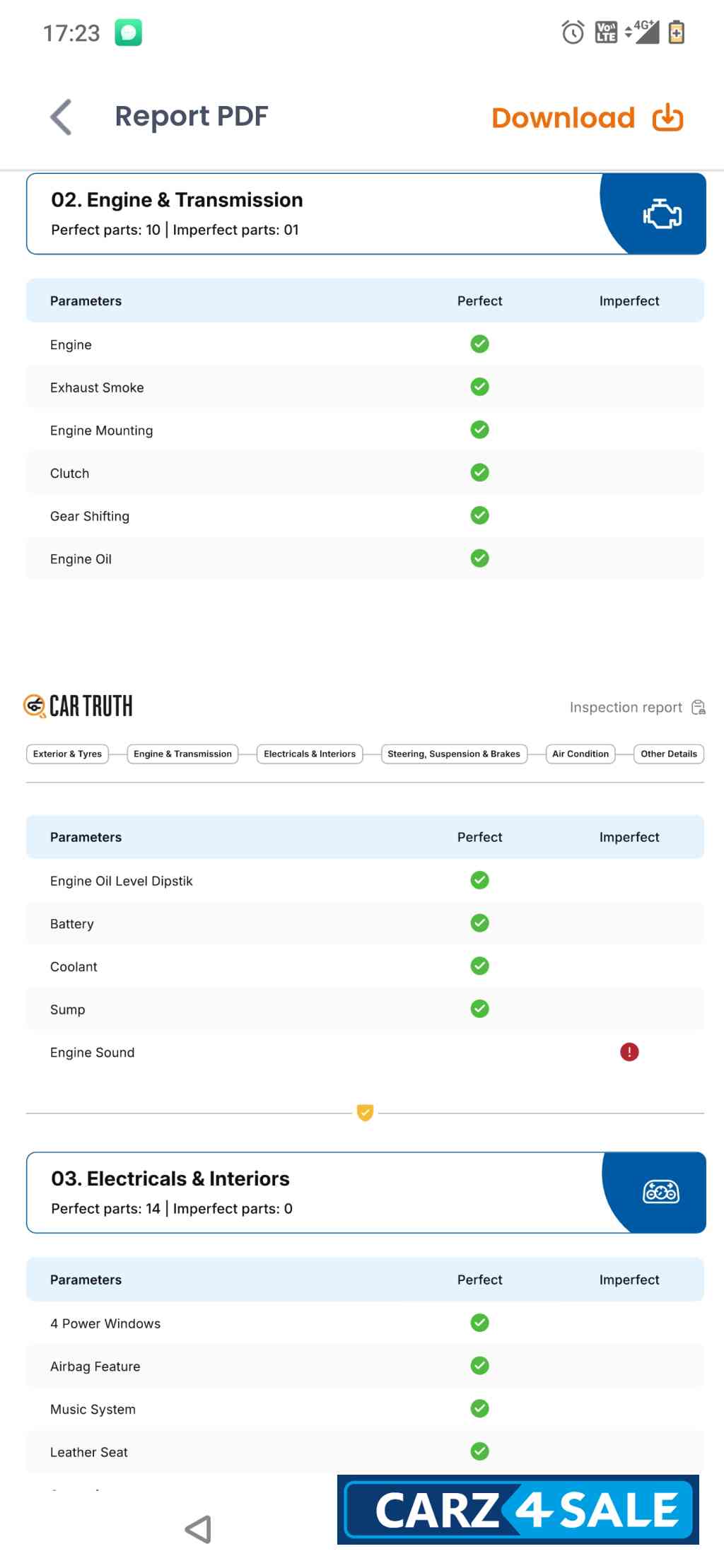Screen dimensions: 724x1568
Task: Tap the green check for Battery
Action: coord(479,923)
